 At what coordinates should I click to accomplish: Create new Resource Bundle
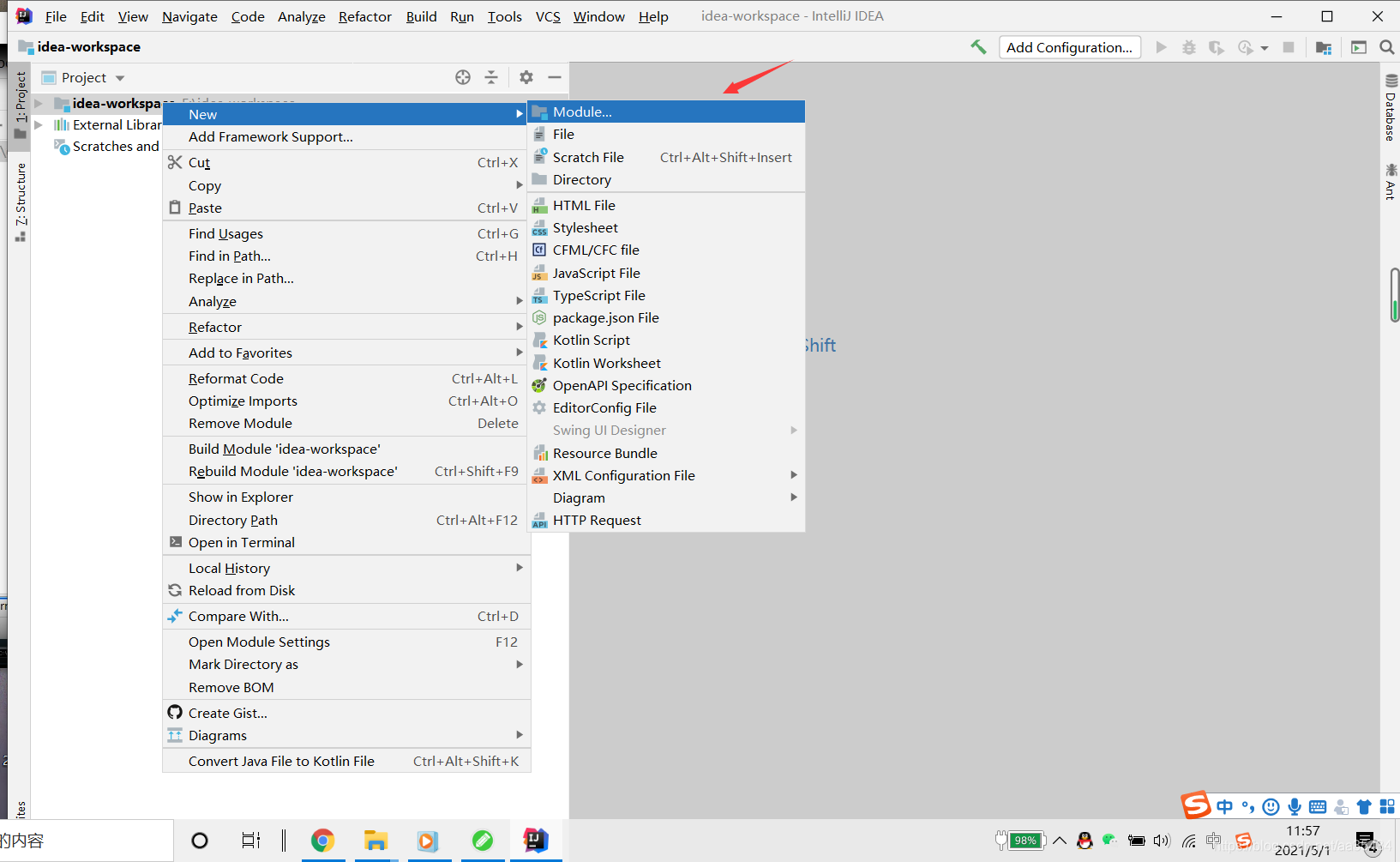pos(666,453)
